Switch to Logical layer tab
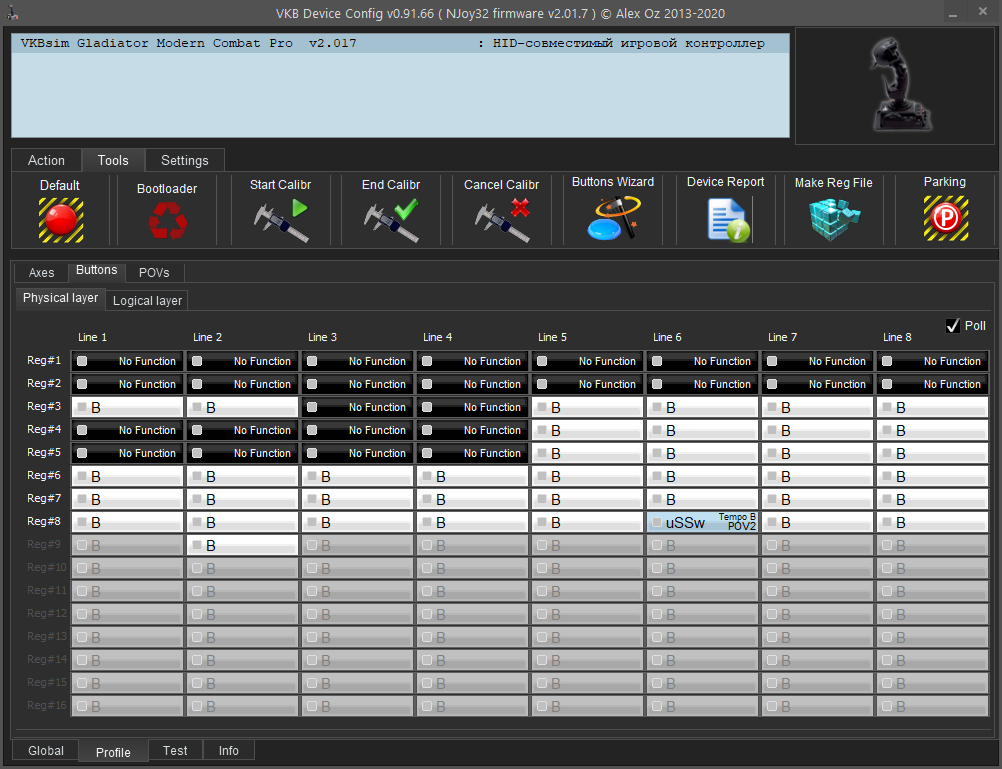Screen dimensions: 1002x769 (x=147, y=300)
